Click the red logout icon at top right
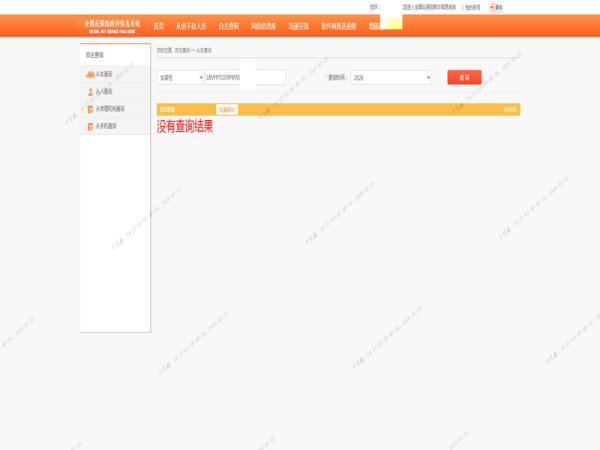The width and height of the screenshot is (600, 450). pyautogui.click(x=492, y=7)
